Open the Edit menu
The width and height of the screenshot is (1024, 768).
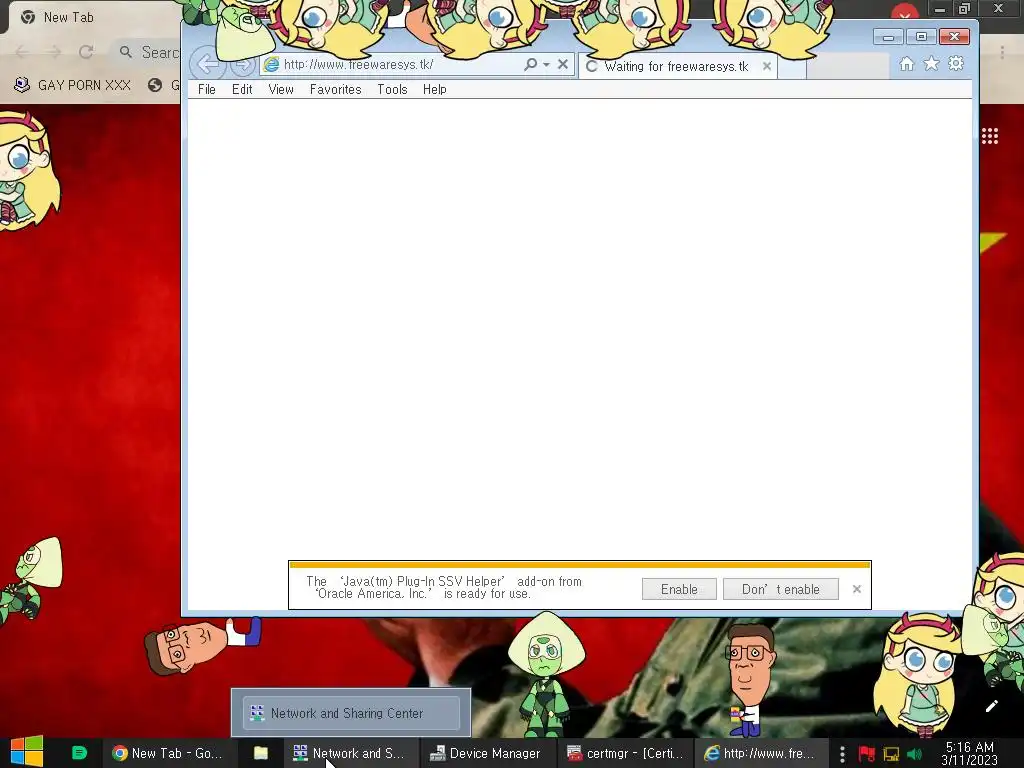pyautogui.click(x=242, y=89)
